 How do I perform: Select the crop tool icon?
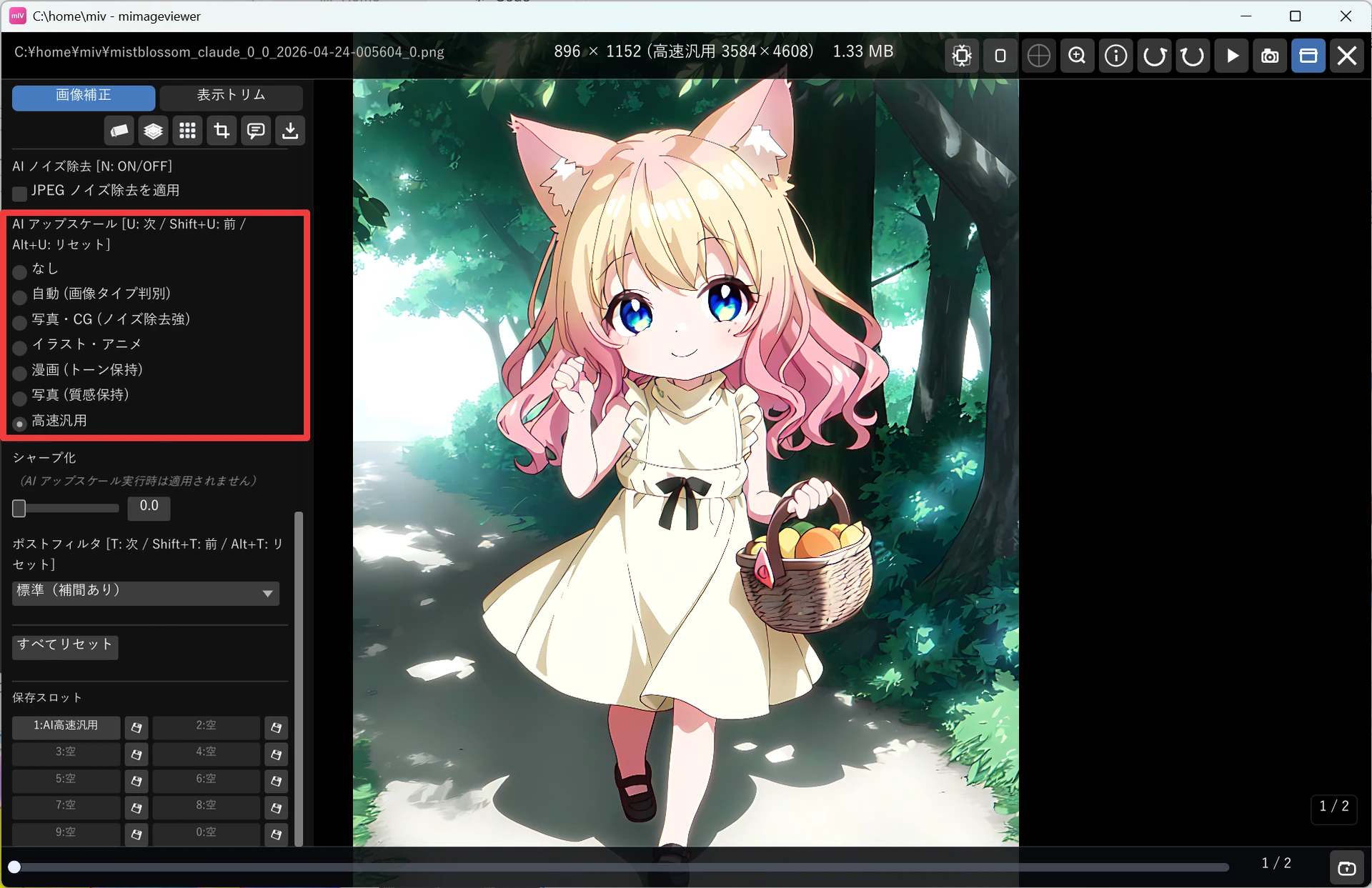[222, 131]
